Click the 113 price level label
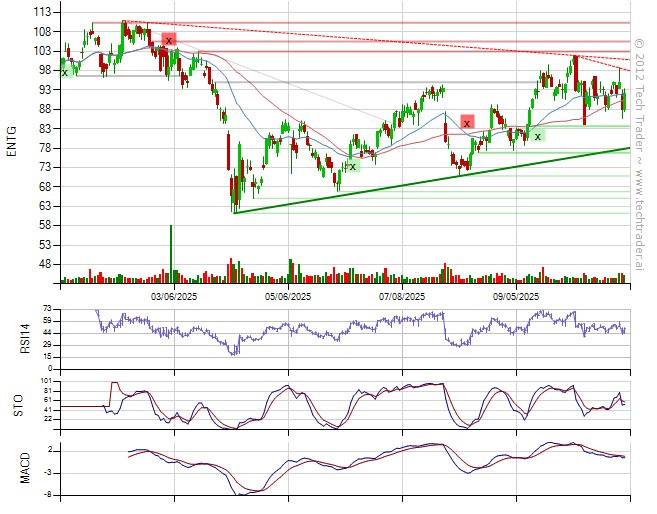 click(44, 12)
